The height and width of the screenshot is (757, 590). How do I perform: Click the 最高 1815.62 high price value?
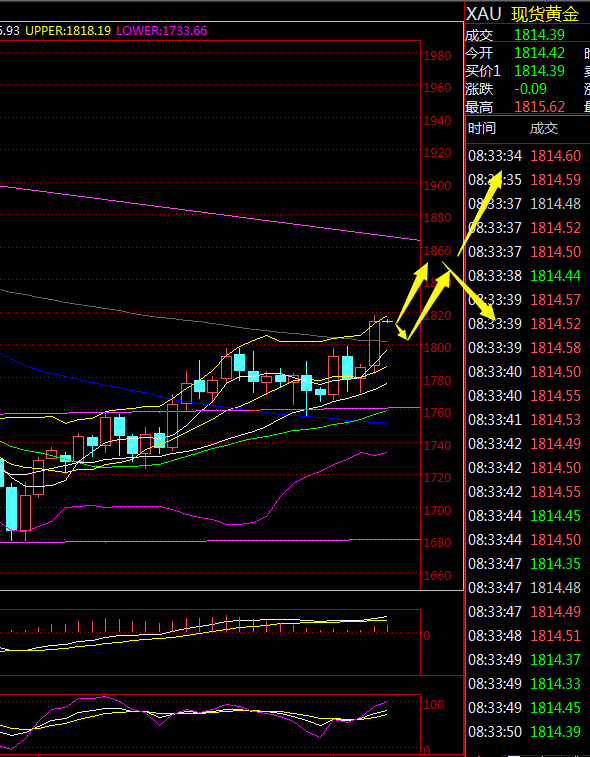click(x=539, y=107)
